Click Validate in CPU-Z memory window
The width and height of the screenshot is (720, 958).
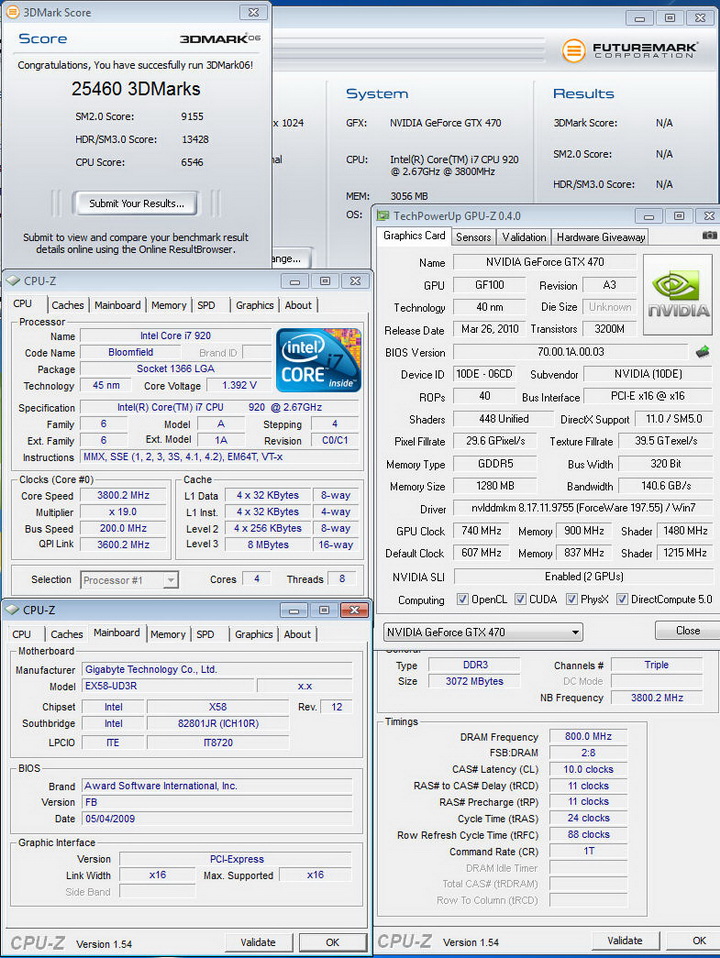pyautogui.click(x=625, y=941)
